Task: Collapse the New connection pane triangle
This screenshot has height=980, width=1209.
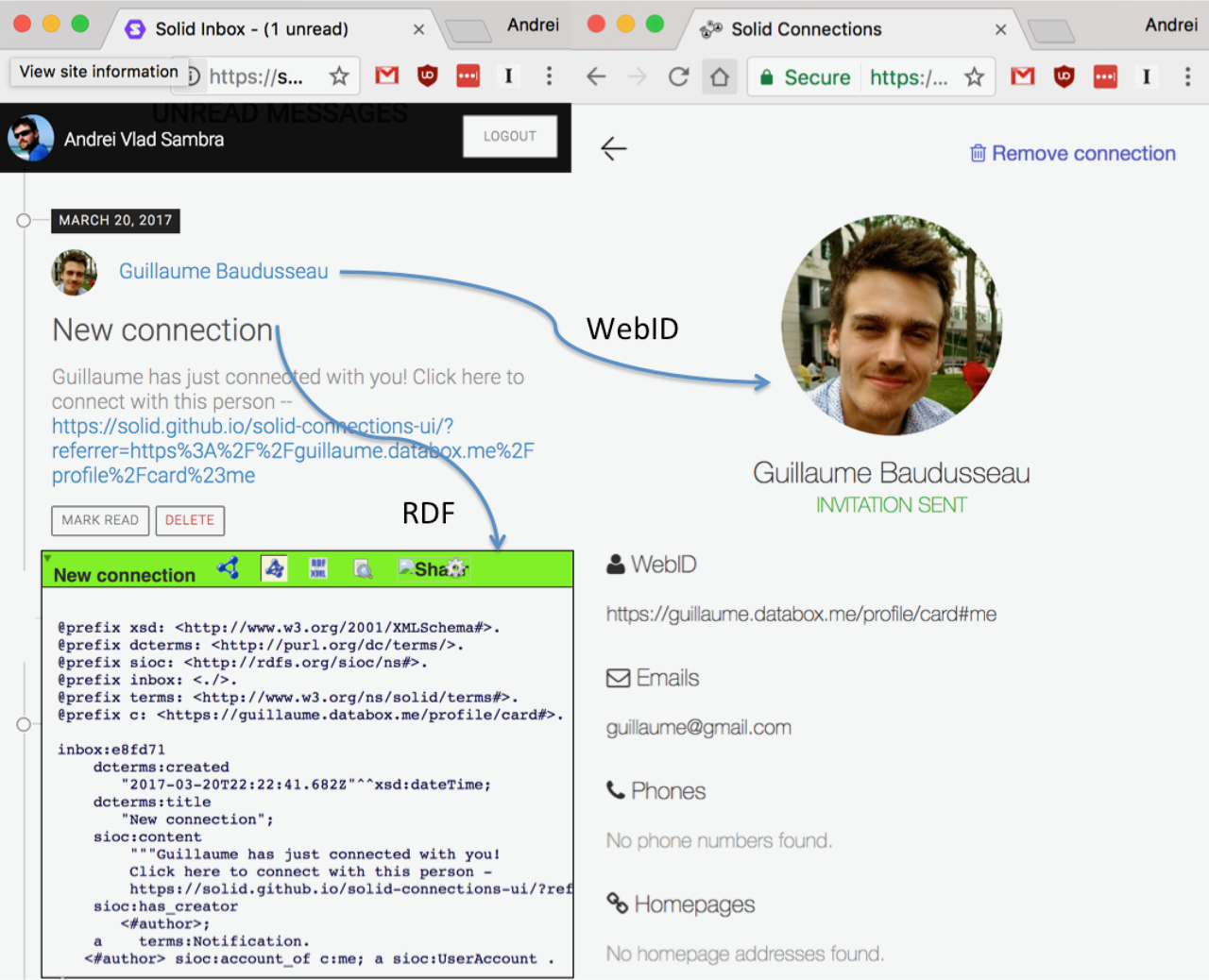Action: point(47,558)
